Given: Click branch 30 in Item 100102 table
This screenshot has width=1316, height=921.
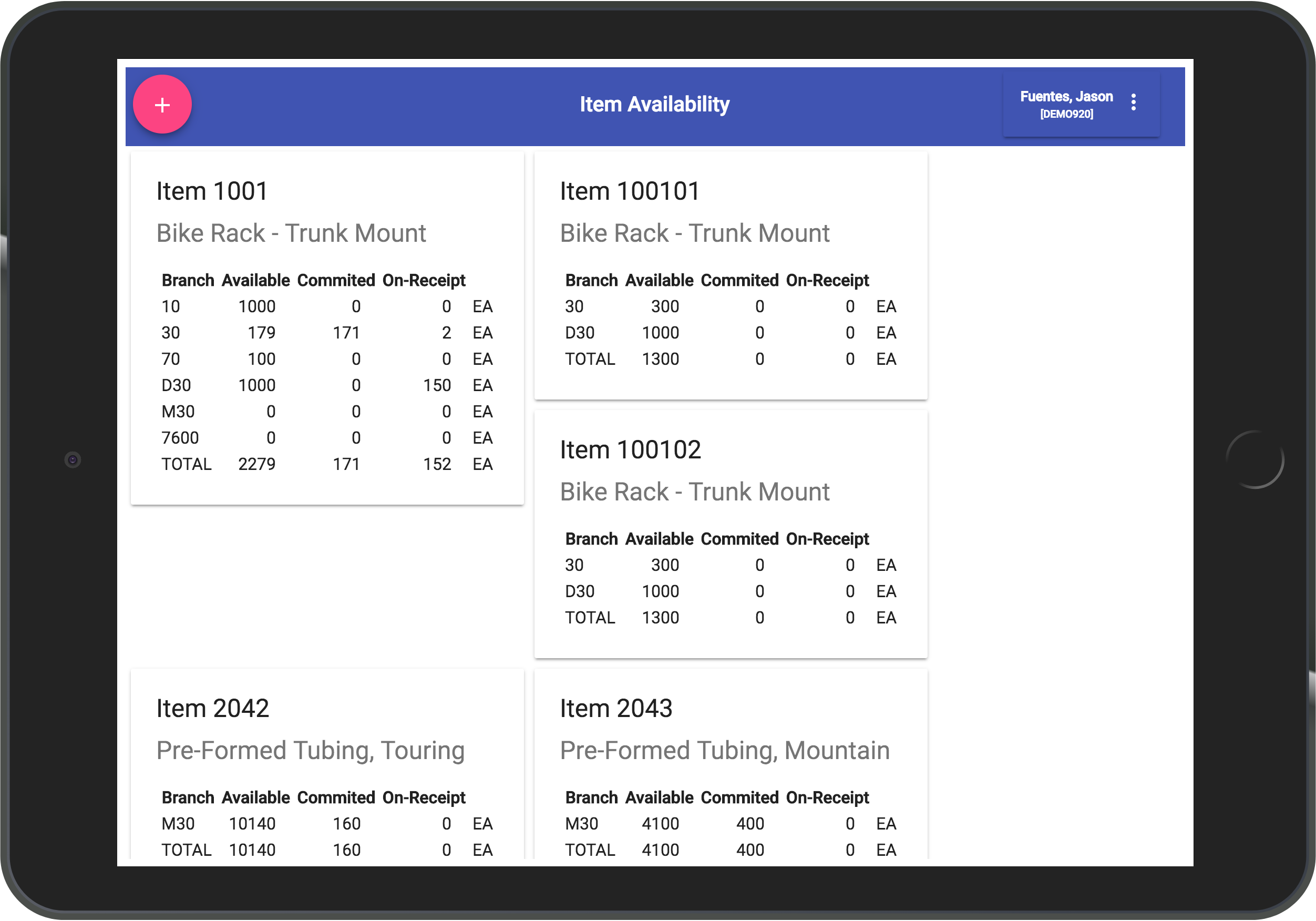Looking at the screenshot, I should pos(574,566).
